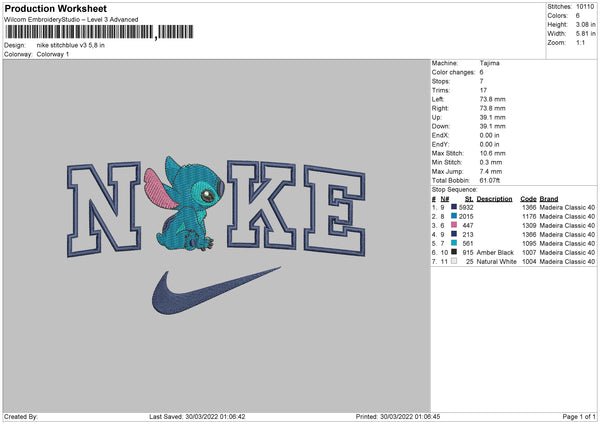Select the blue swatch for code 1176
The image size is (600, 424).
454,216
